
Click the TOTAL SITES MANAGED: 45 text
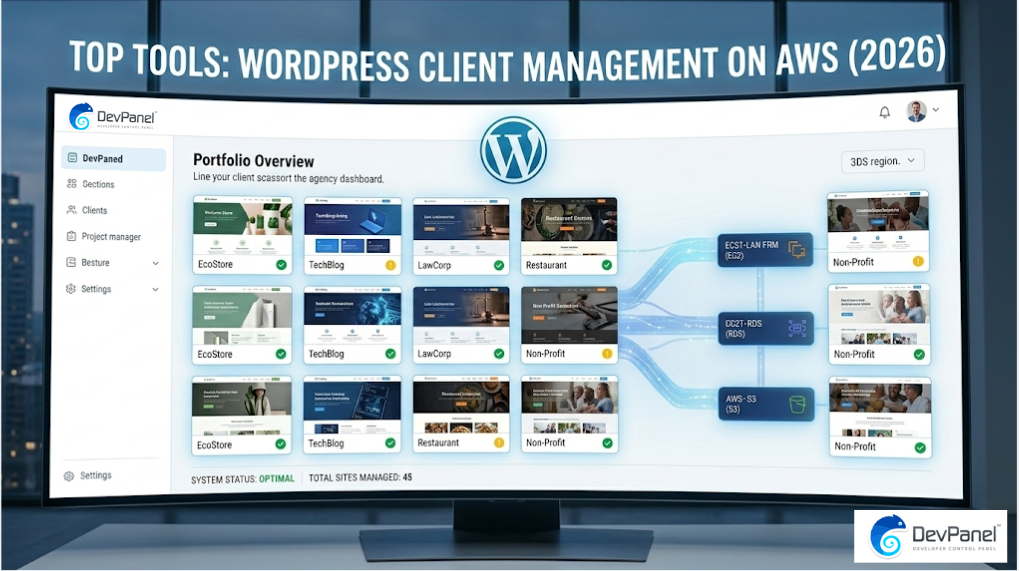(360, 477)
